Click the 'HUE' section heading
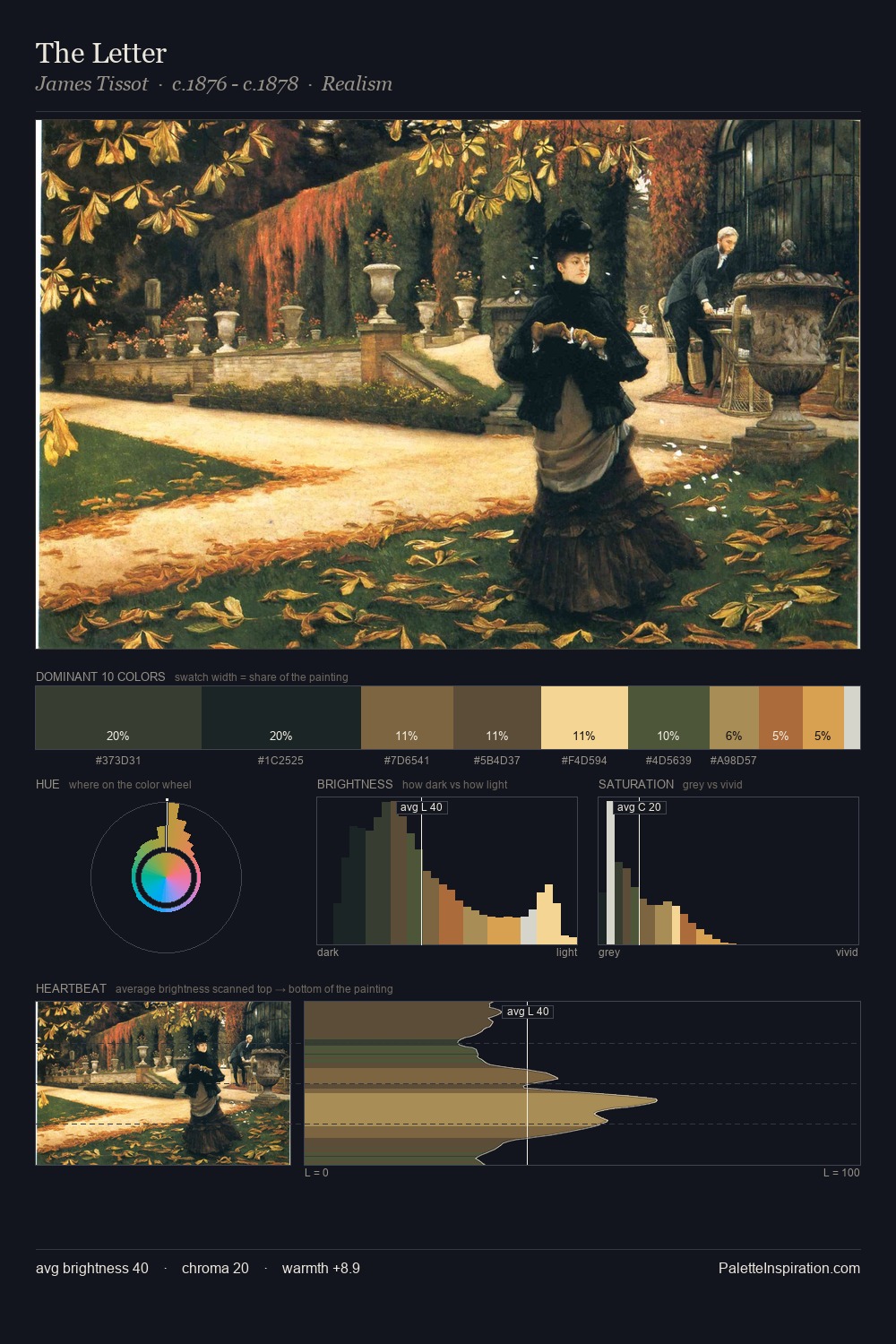This screenshot has height=1344, width=896. (x=47, y=784)
